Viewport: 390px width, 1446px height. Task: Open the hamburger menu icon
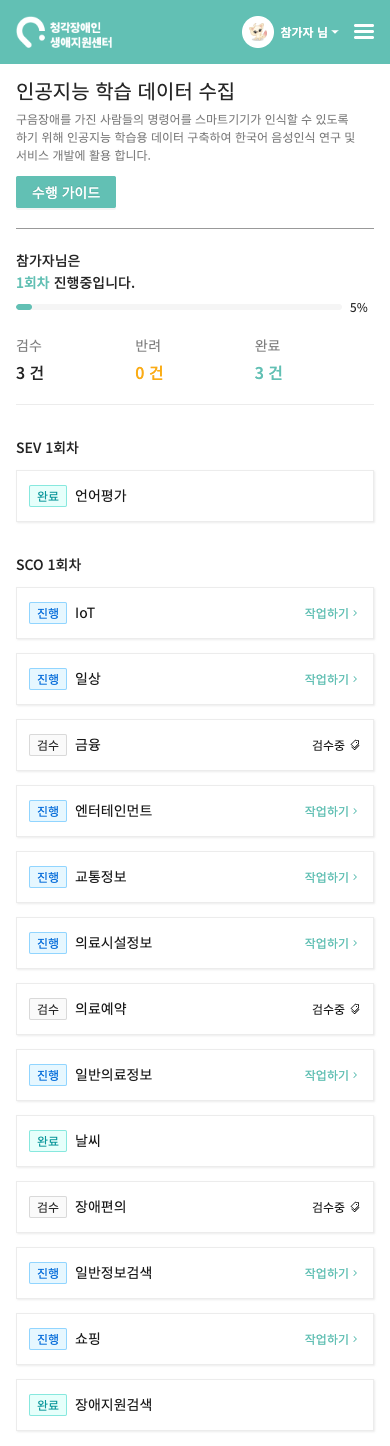tap(364, 32)
